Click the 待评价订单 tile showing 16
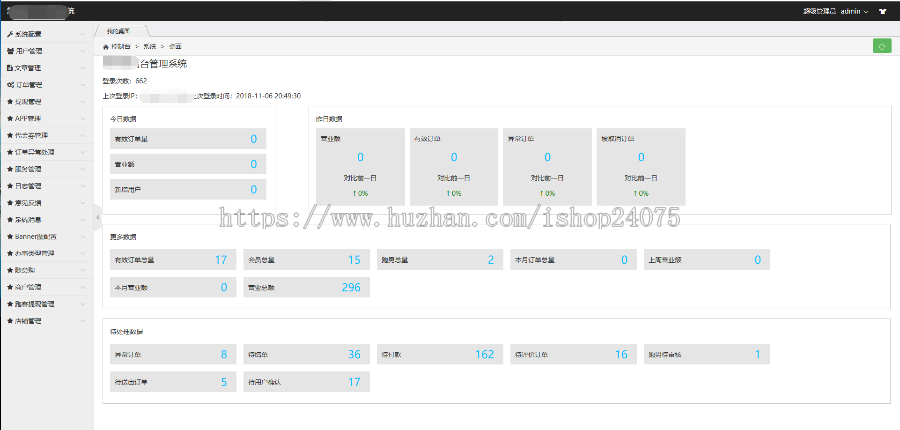The height and width of the screenshot is (430, 900). point(573,355)
